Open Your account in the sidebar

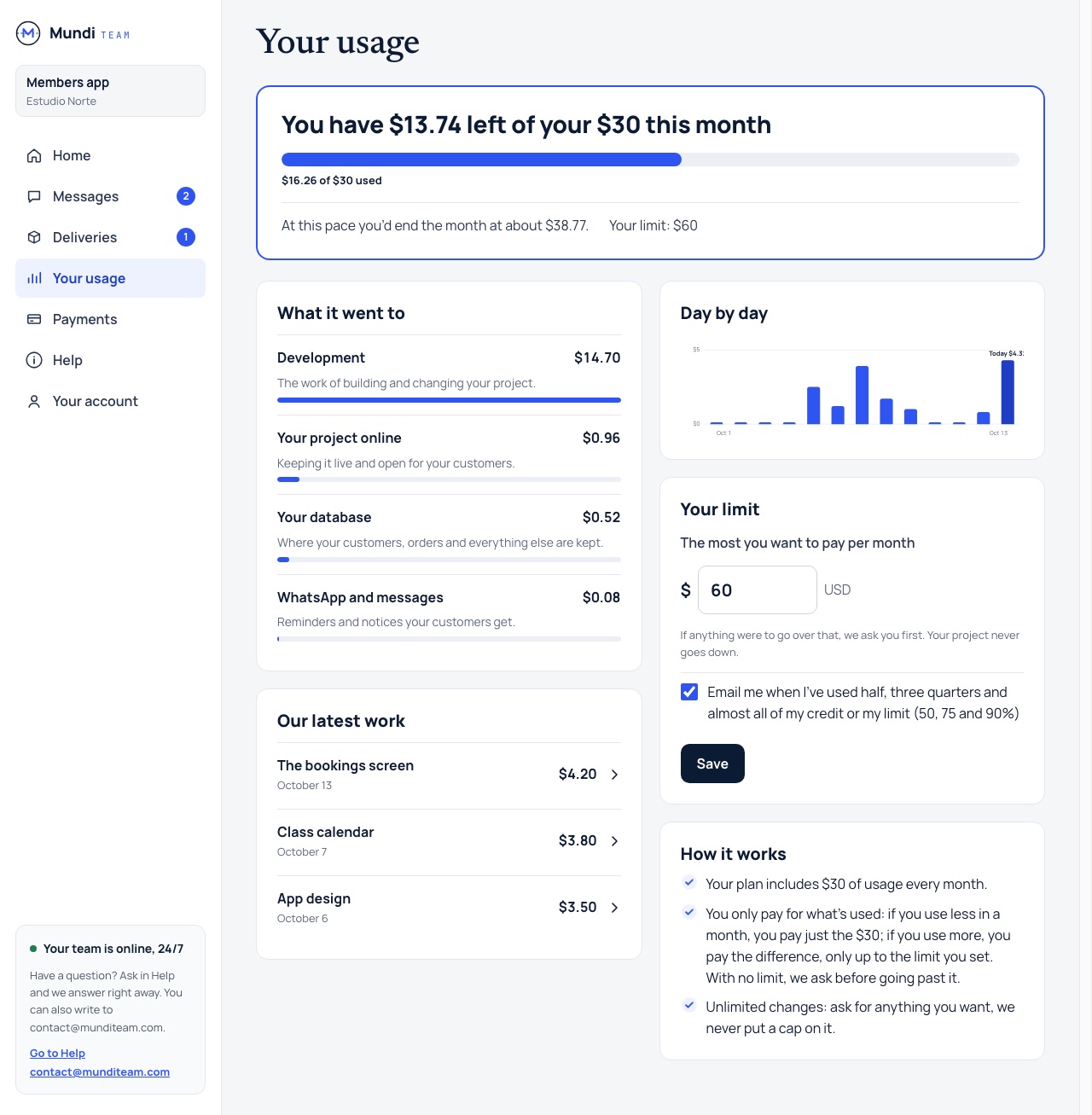pyautogui.click(x=110, y=401)
